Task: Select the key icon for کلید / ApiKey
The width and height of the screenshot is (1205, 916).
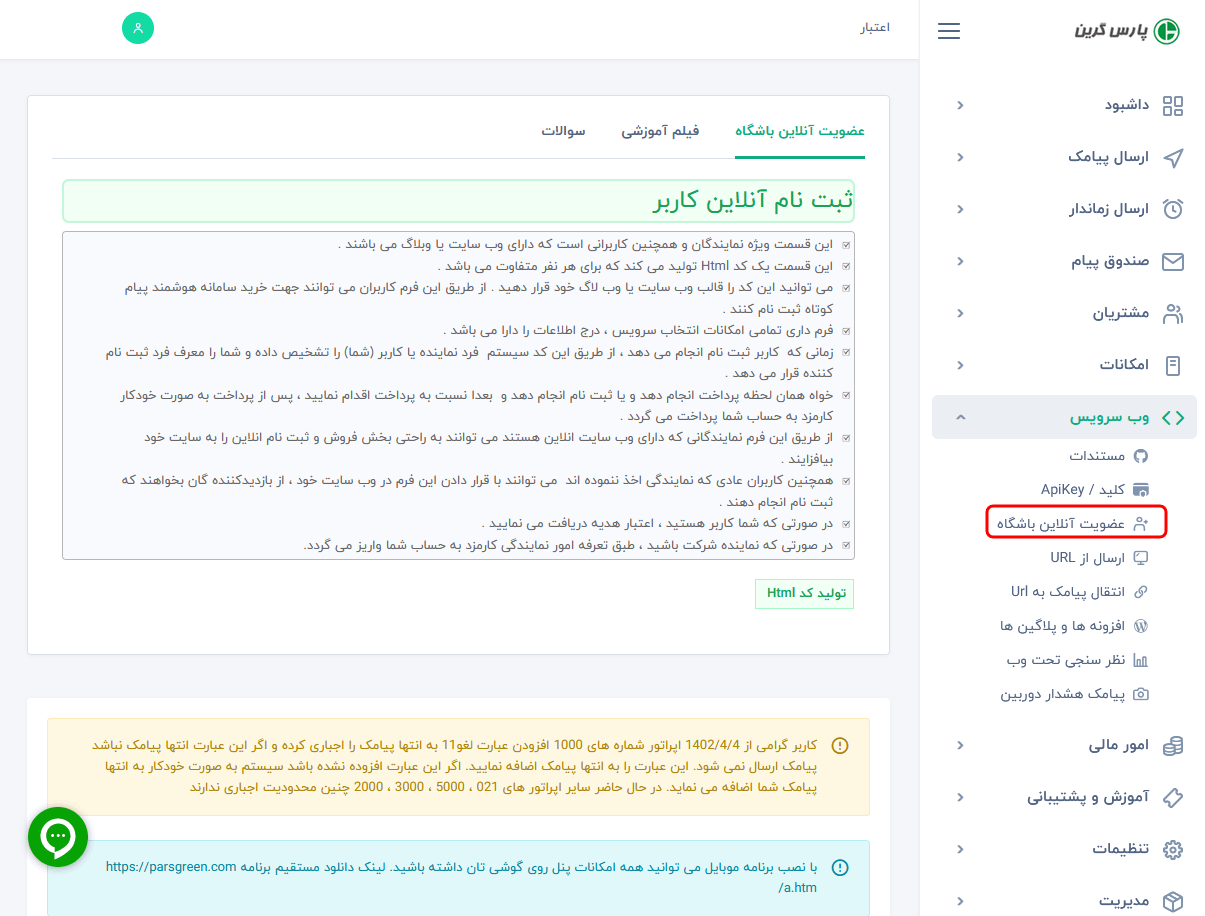Action: click(1143, 489)
